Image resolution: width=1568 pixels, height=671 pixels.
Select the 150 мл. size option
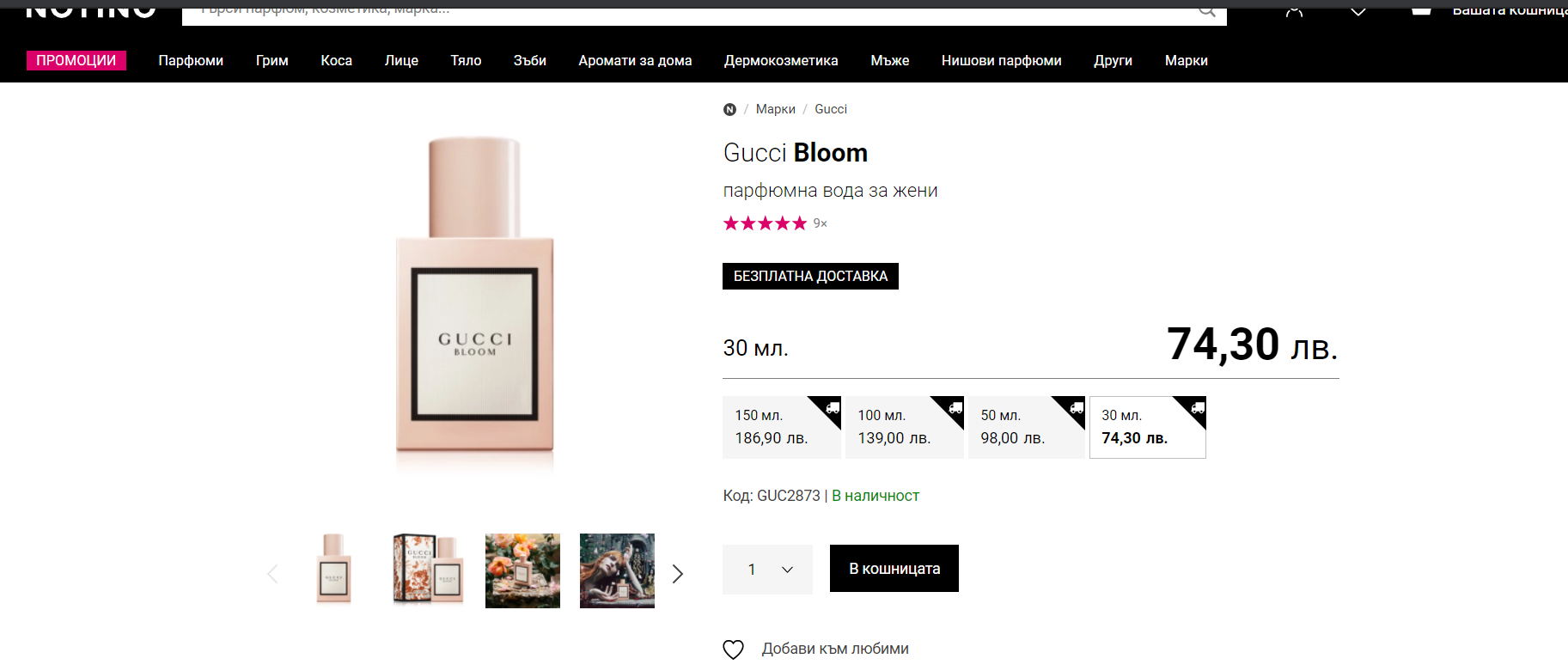[x=781, y=427]
